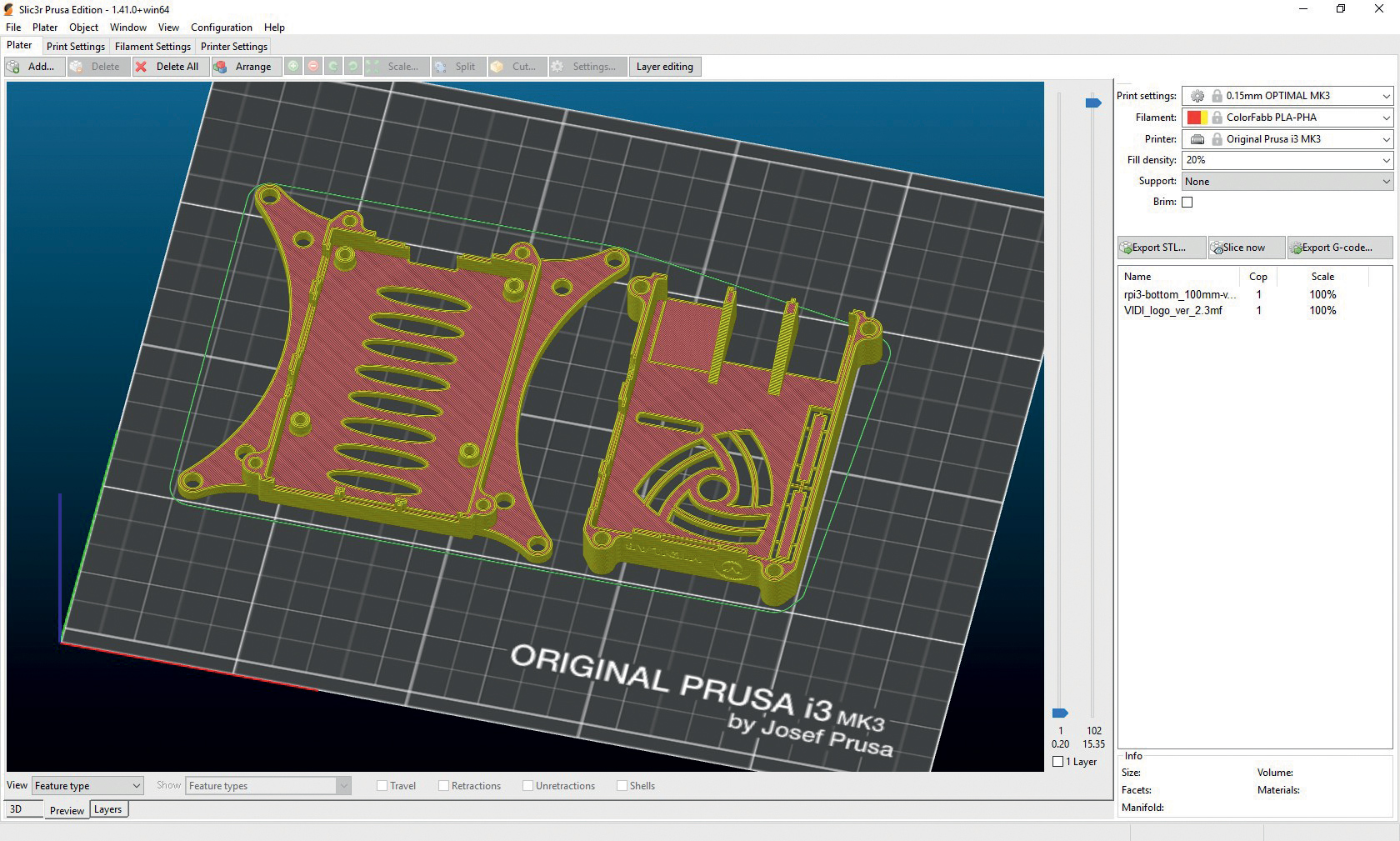Click the Add... toolbar button
This screenshot has height=841, width=1400.
(35, 67)
